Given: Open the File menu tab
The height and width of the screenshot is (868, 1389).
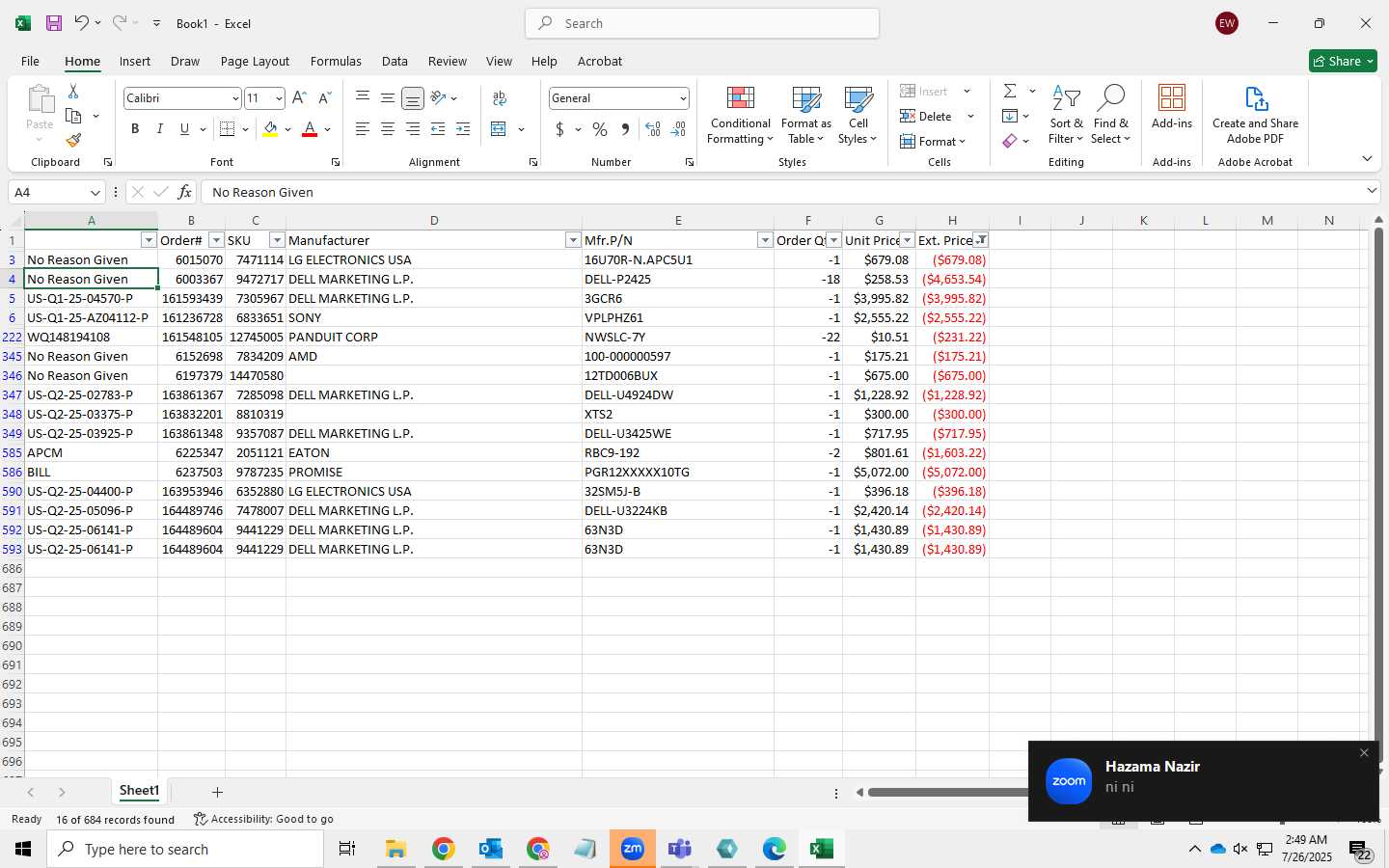Looking at the screenshot, I should click(x=30, y=61).
